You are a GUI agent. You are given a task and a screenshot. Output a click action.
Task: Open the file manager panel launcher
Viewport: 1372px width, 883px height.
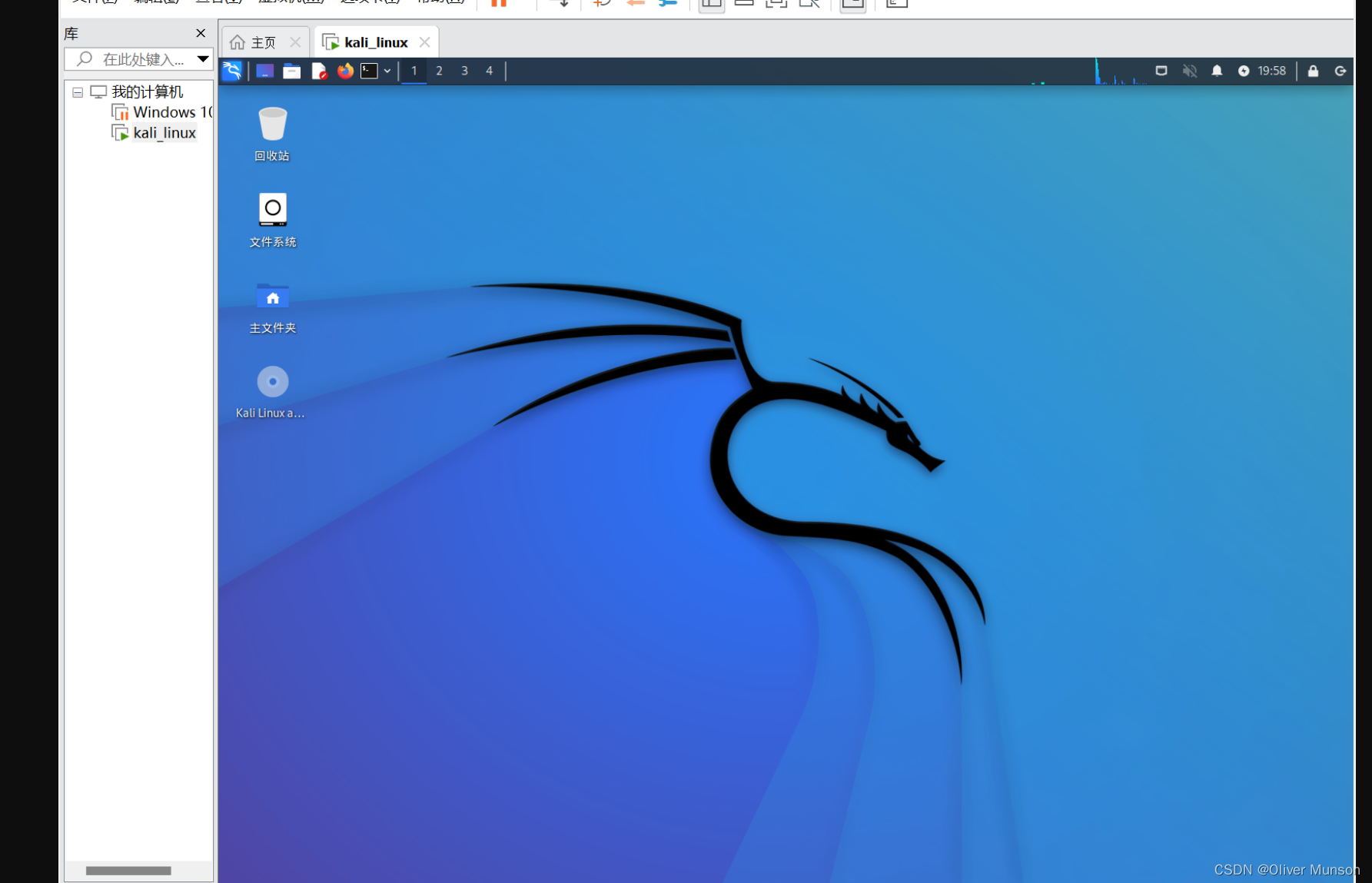[292, 71]
